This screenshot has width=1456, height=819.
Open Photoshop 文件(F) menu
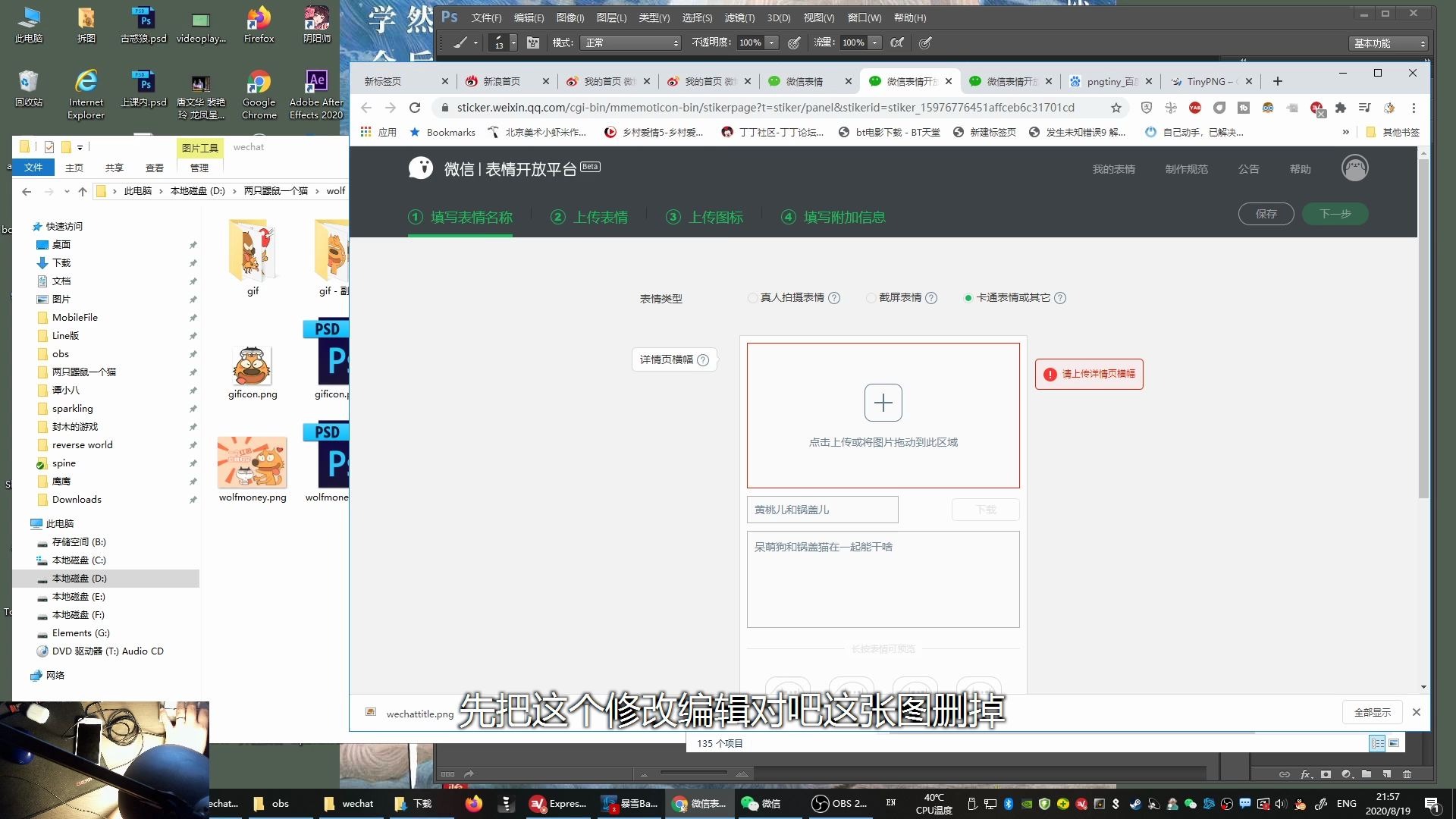486,17
